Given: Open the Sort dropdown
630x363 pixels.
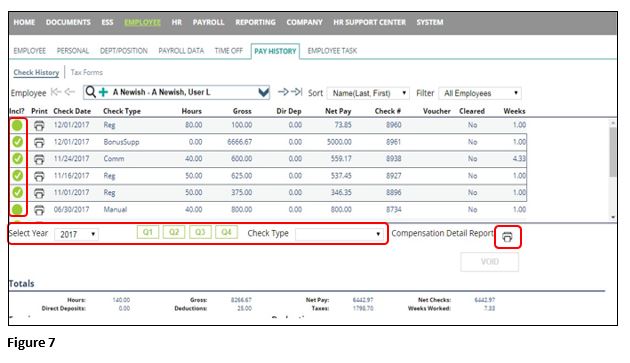Looking at the screenshot, I should (368, 93).
